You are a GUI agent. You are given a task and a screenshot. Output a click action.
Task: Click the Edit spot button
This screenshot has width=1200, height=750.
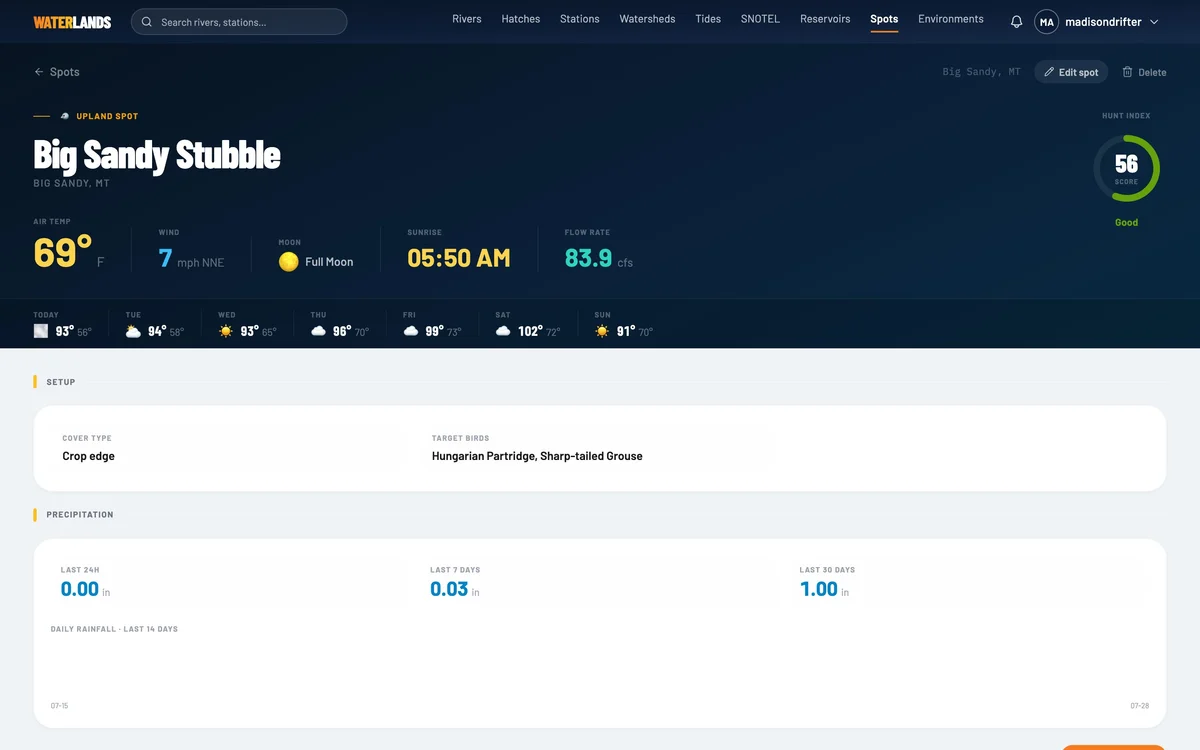click(1071, 72)
